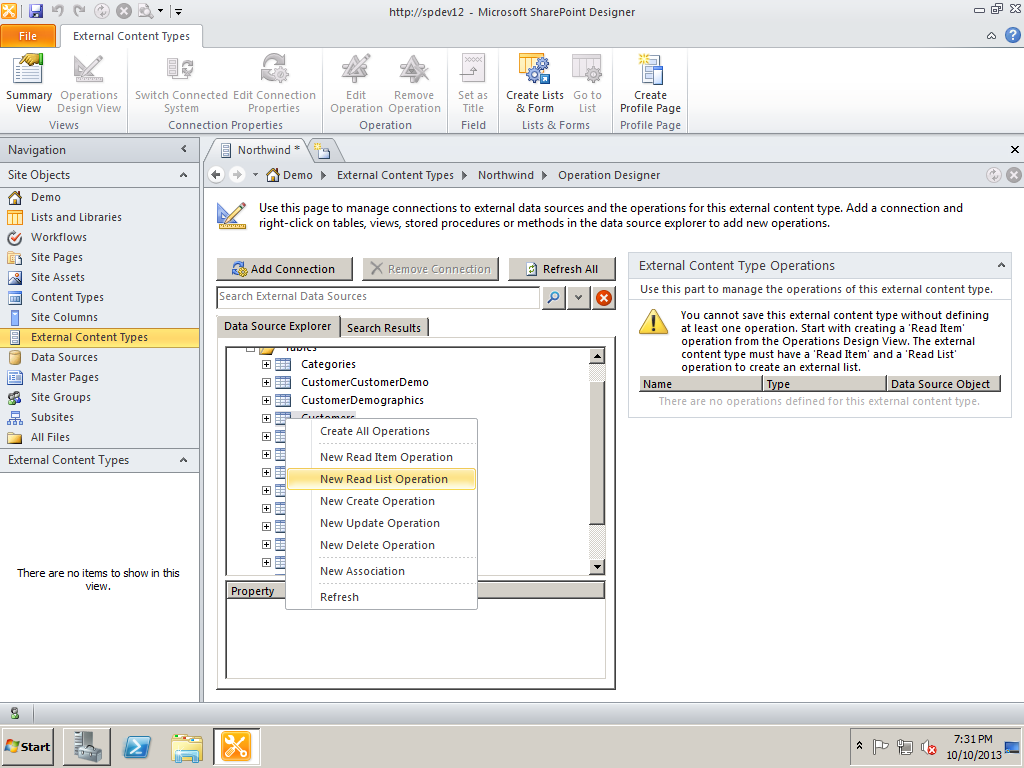Image resolution: width=1024 pixels, height=768 pixels.
Task: Collapse External Content Type Operations panel
Action: 1000,265
